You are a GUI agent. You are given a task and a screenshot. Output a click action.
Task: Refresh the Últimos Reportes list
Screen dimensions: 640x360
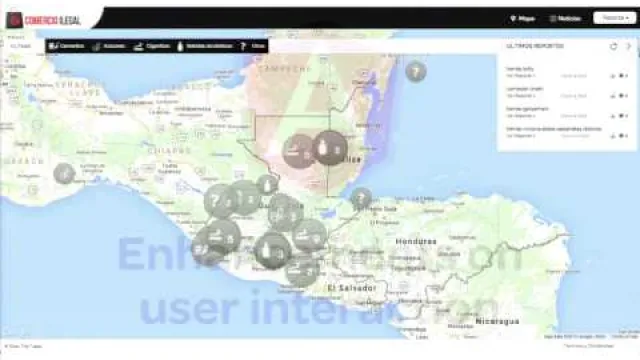613,46
